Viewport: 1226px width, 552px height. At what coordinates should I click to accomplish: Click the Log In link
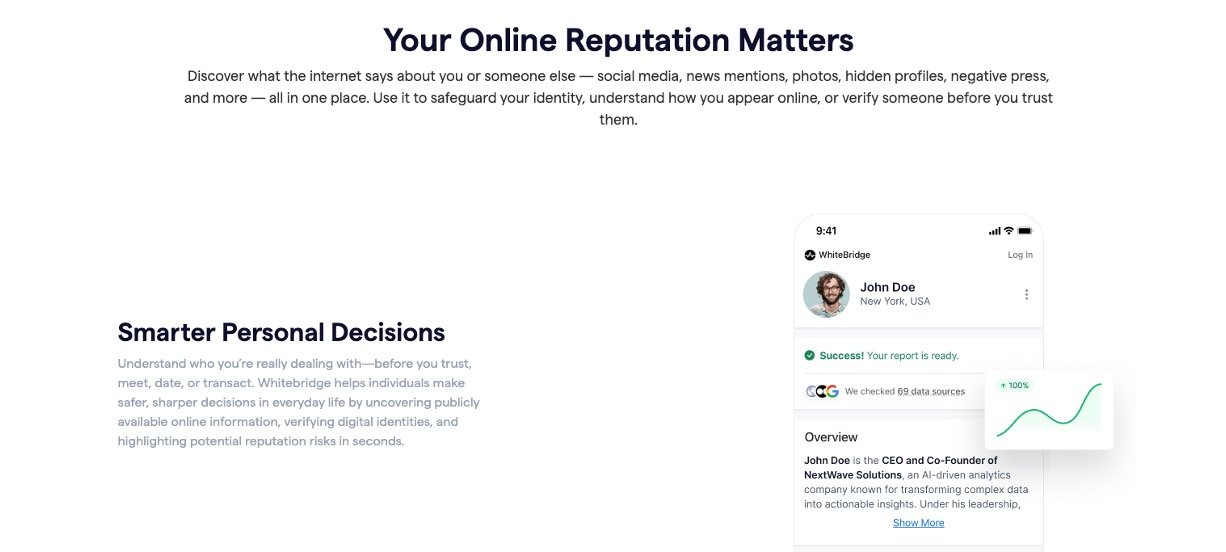click(x=1020, y=255)
